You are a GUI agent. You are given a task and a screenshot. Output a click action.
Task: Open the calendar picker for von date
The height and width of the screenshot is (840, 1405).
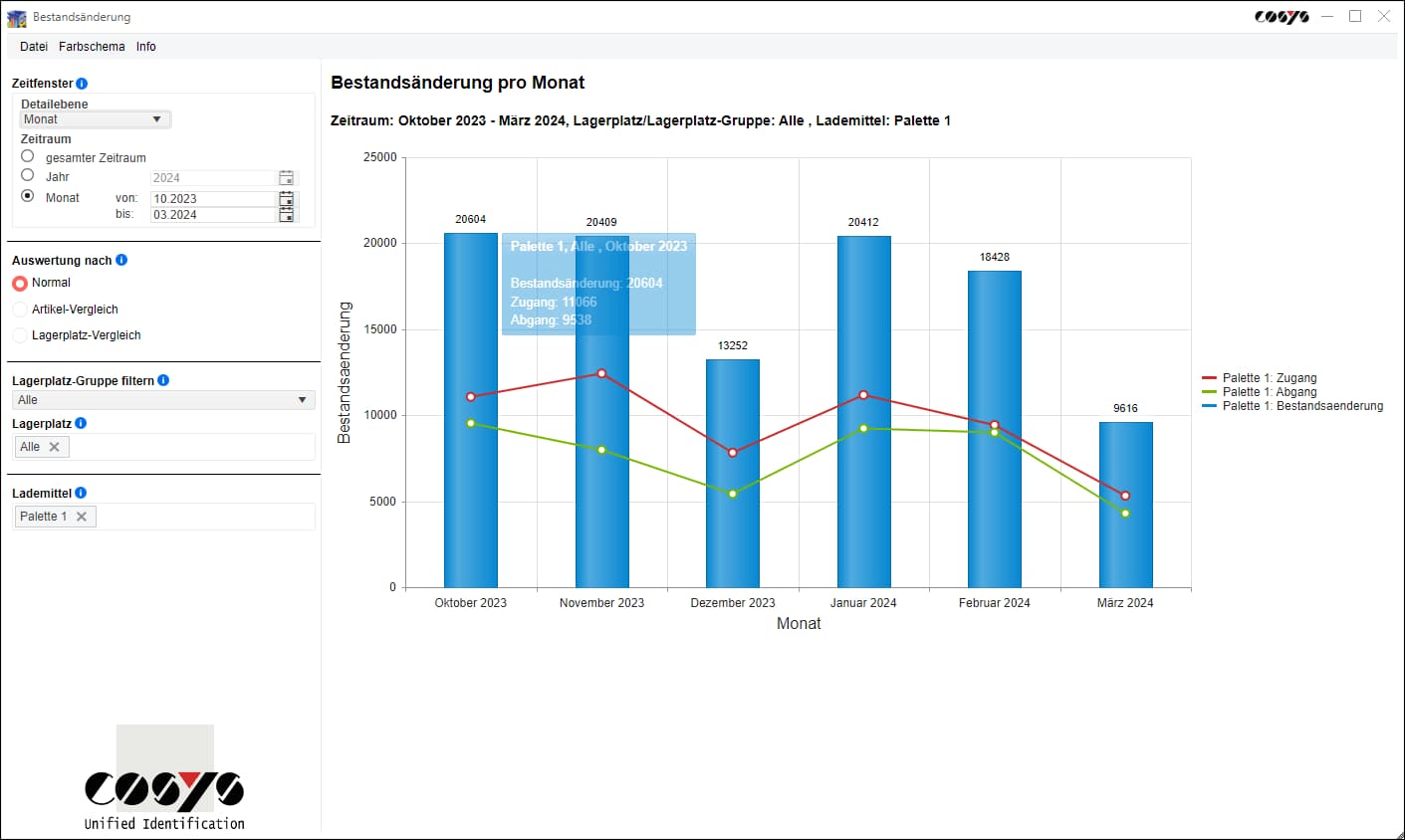(x=287, y=198)
